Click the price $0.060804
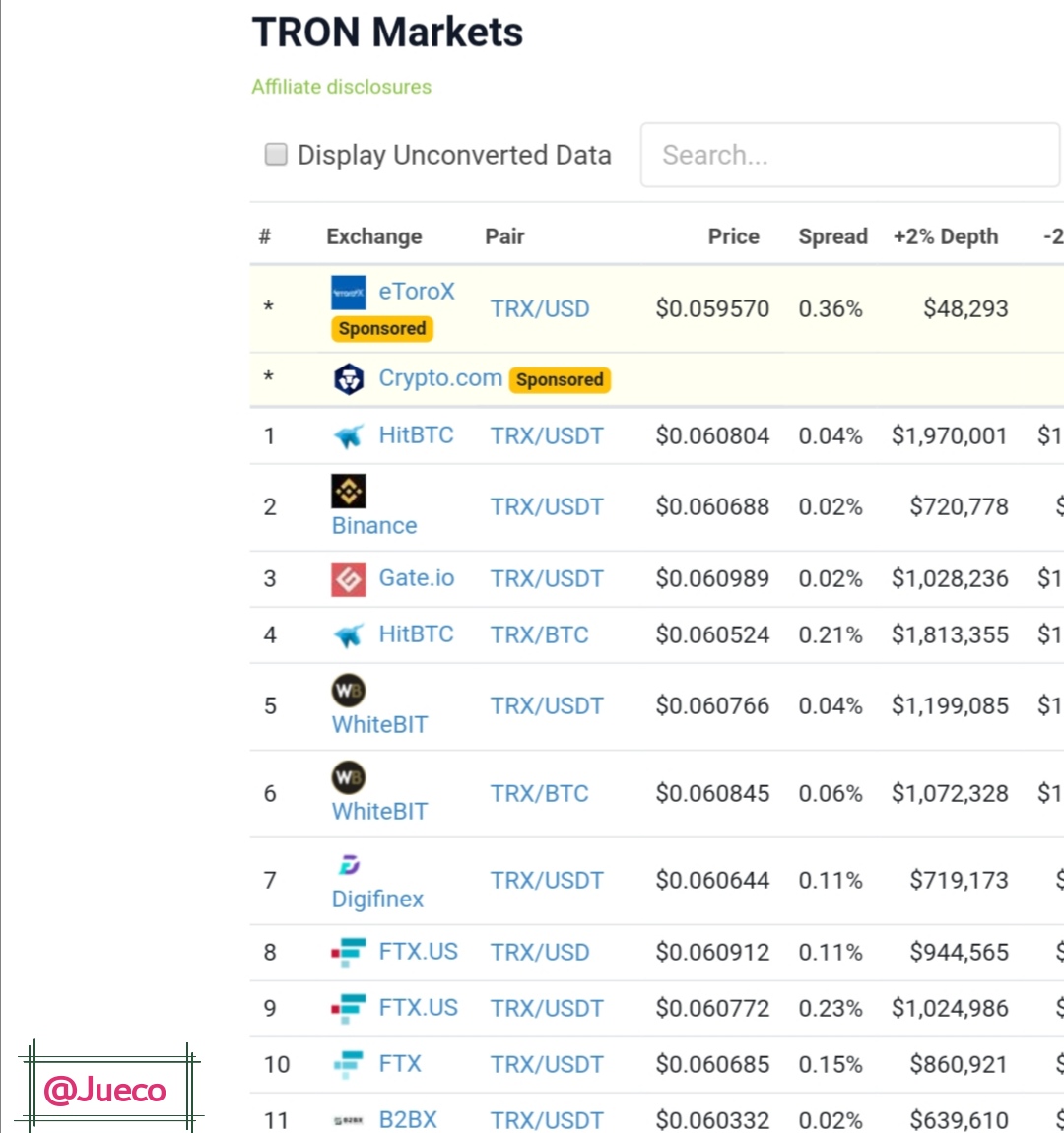 coord(712,436)
